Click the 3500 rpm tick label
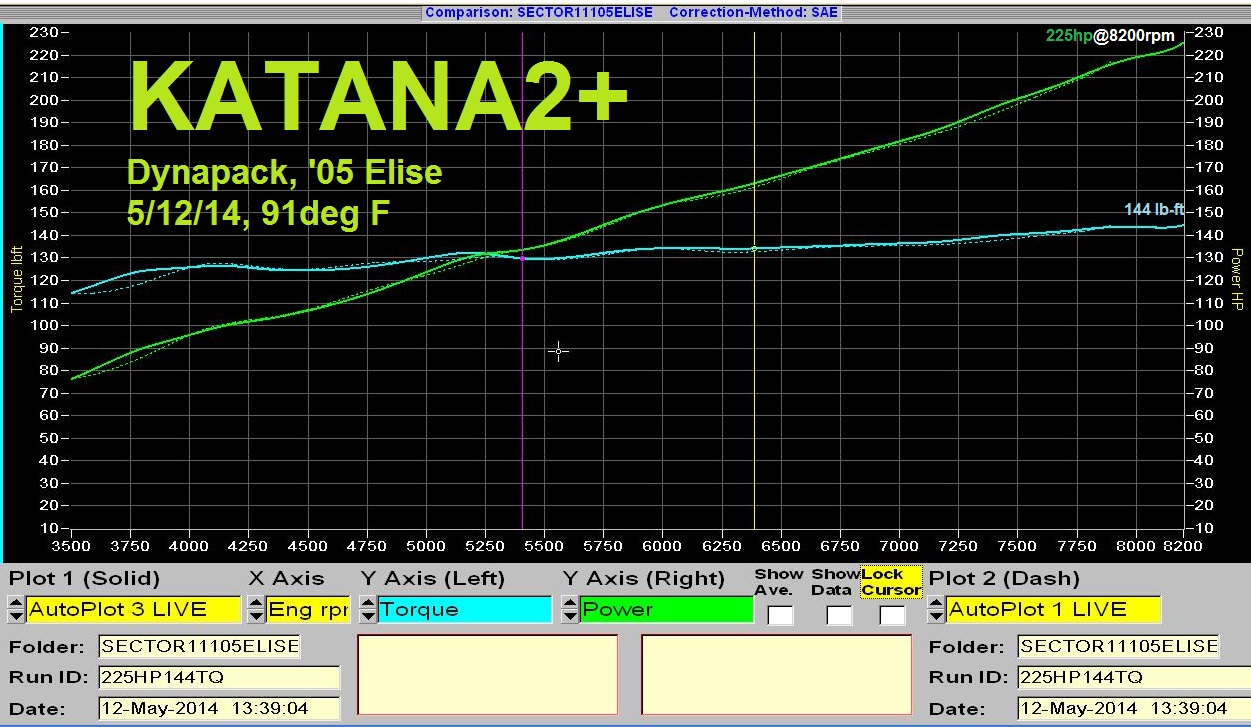Screen dimensions: 1251x727 point(71,546)
